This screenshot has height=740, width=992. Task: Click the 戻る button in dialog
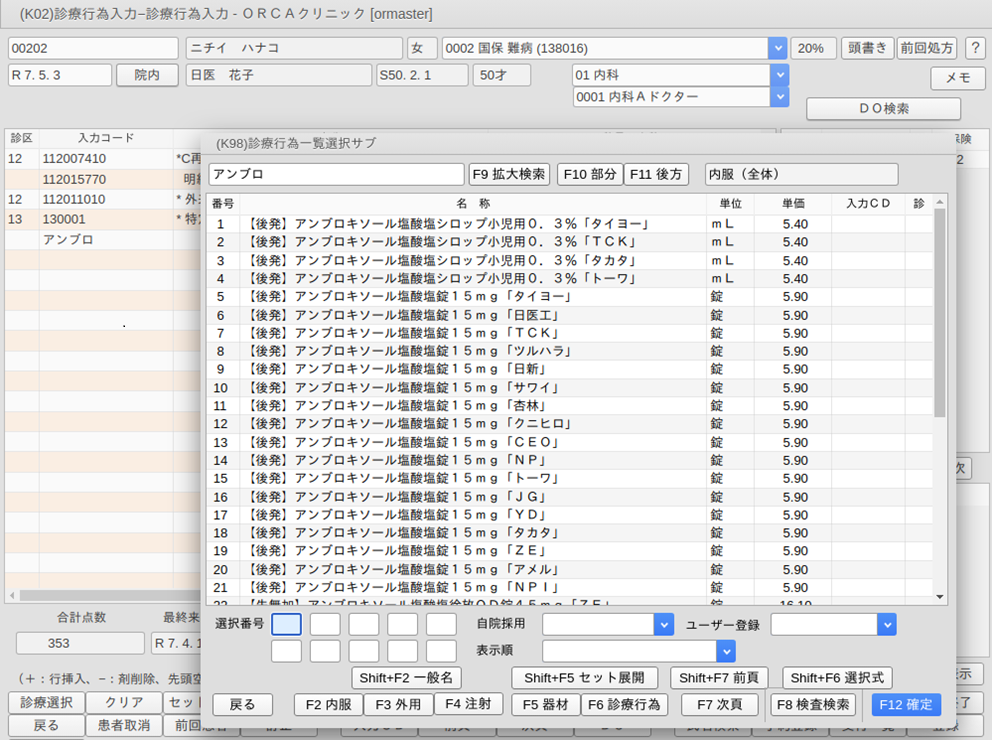pyautogui.click(x=242, y=705)
